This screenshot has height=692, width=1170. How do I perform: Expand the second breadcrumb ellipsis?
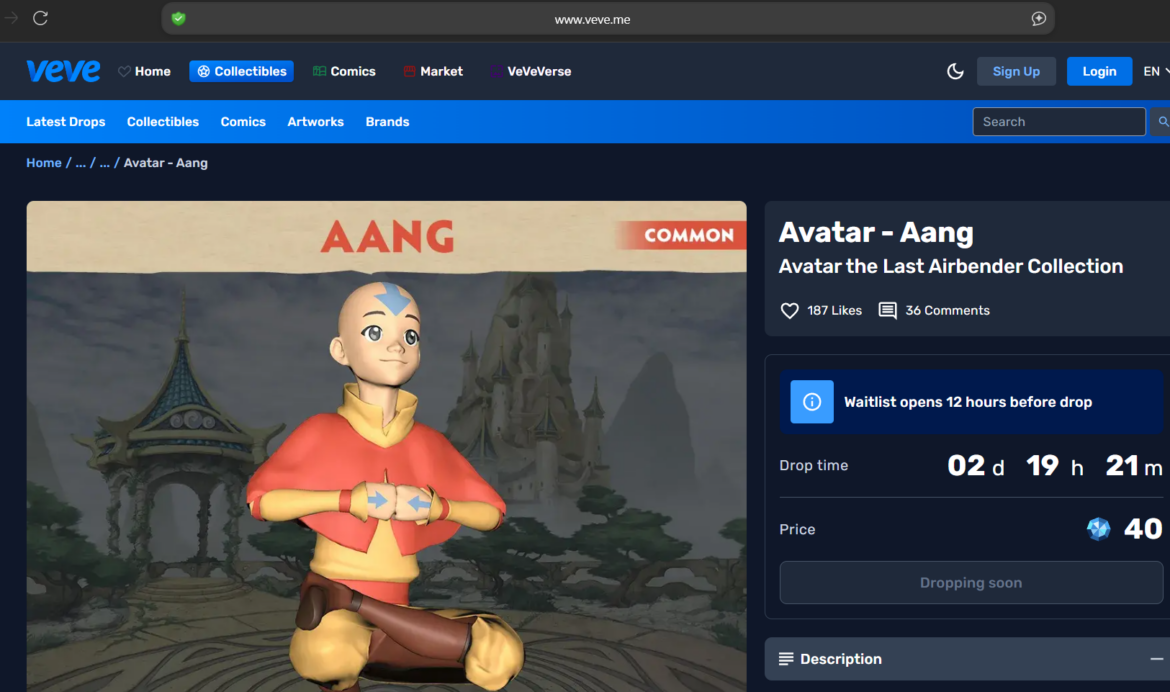click(x=104, y=163)
